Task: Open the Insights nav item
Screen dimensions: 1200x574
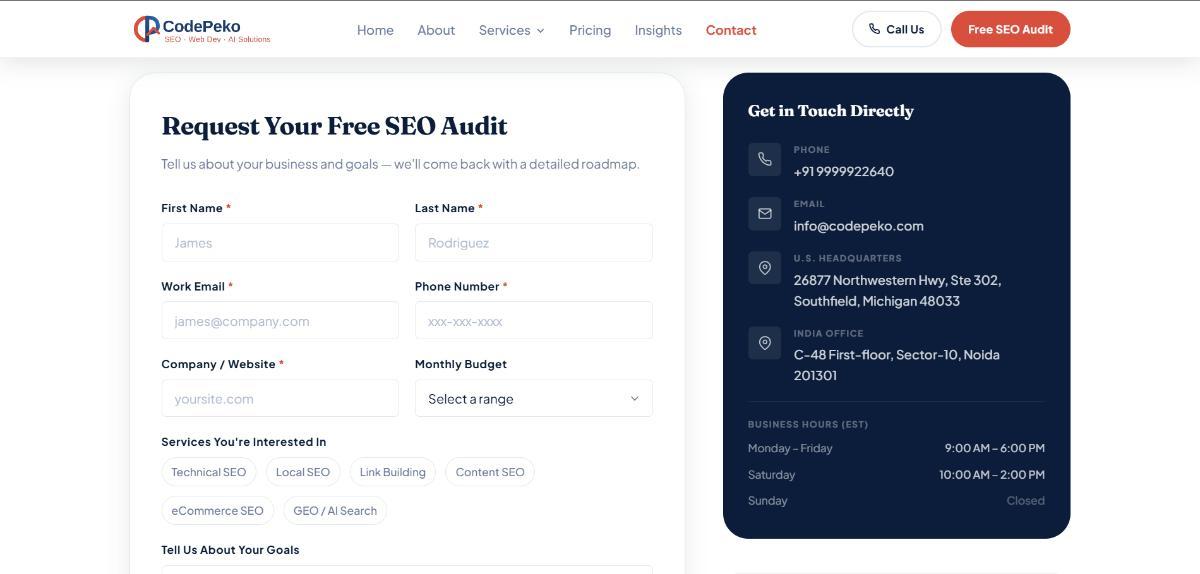Action: [x=658, y=30]
